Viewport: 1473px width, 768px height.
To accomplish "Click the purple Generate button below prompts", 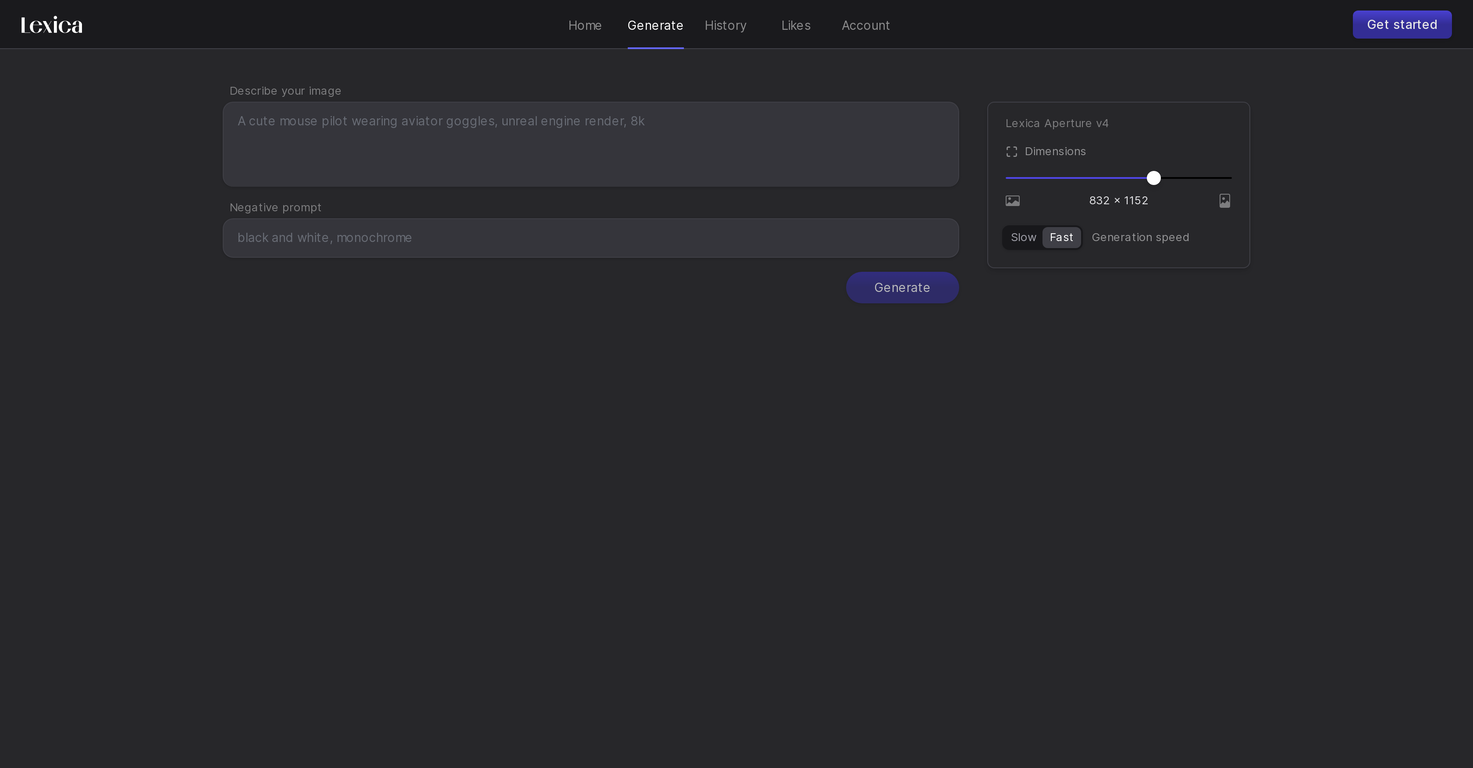I will [x=902, y=288].
